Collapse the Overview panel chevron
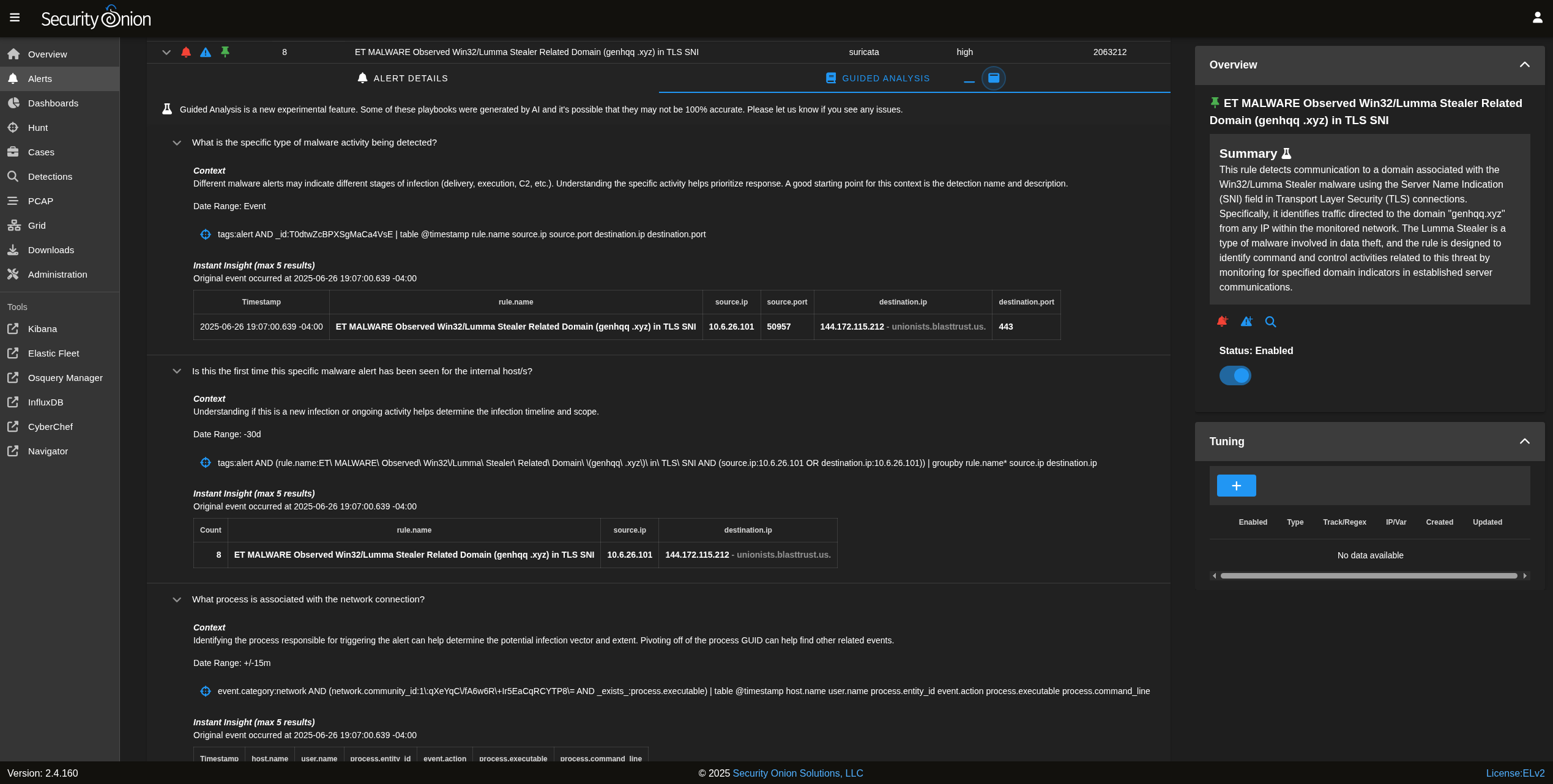Image resolution: width=1553 pixels, height=784 pixels. [1525, 65]
